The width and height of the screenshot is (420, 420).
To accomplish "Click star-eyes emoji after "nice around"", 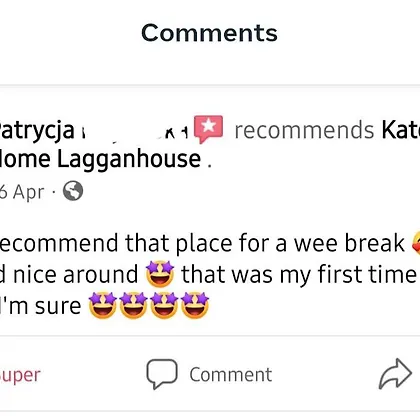I will pos(160,274).
